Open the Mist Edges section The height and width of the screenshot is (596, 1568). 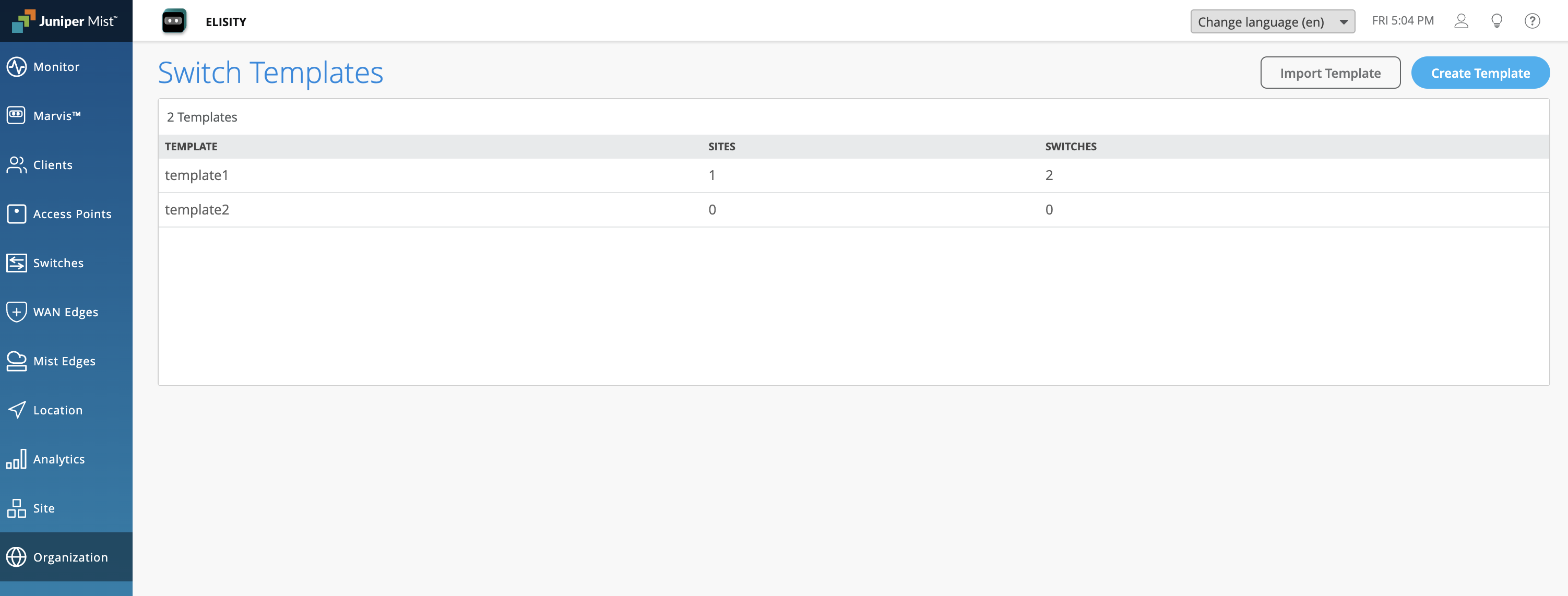[x=64, y=361]
